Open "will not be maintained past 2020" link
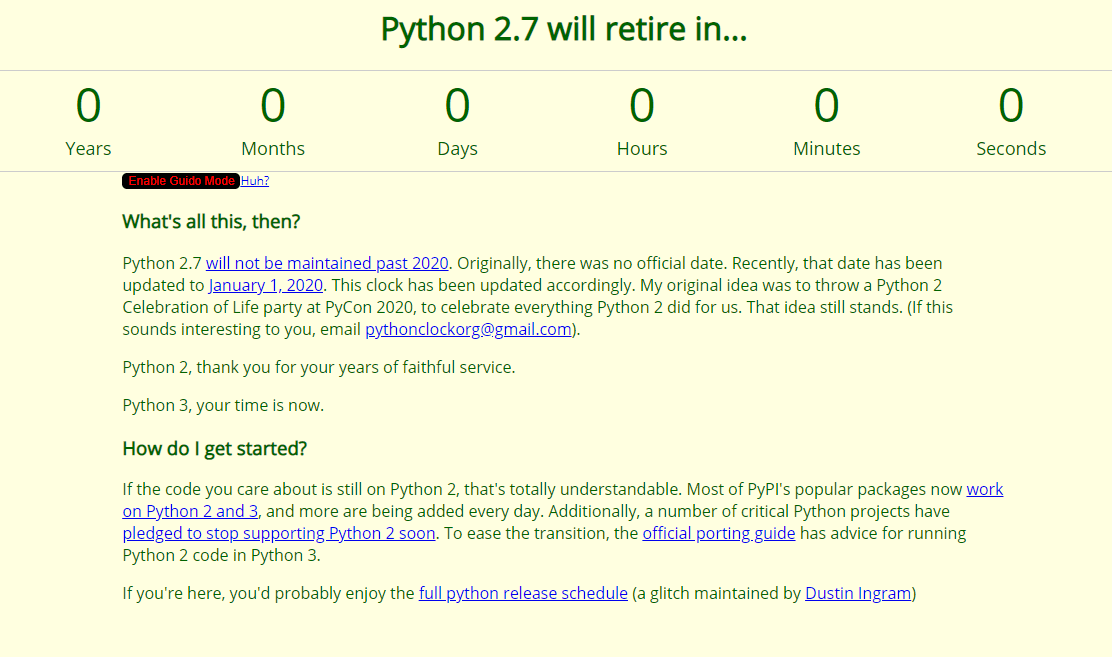The width and height of the screenshot is (1112, 657). pyautogui.click(x=327, y=263)
